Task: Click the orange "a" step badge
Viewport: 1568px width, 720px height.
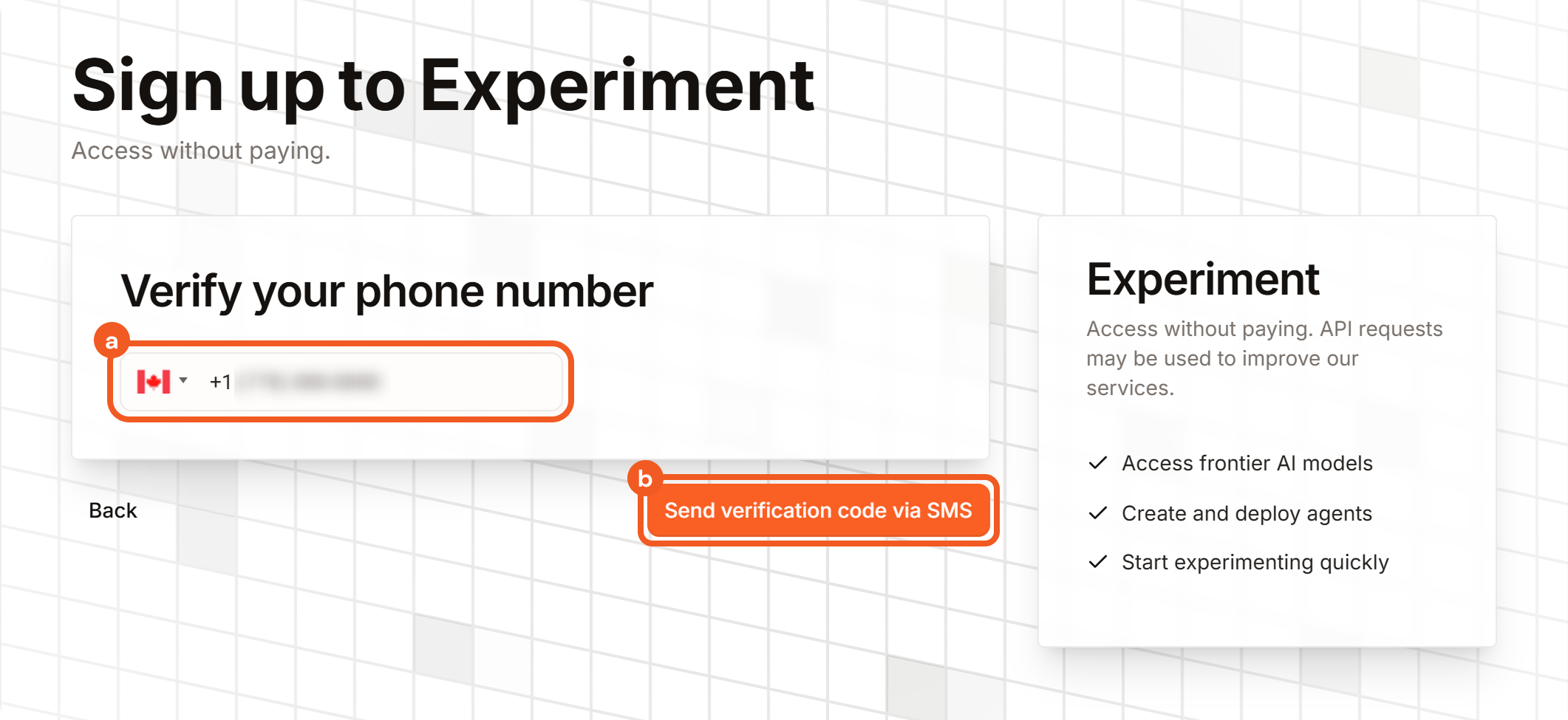Action: [112, 341]
